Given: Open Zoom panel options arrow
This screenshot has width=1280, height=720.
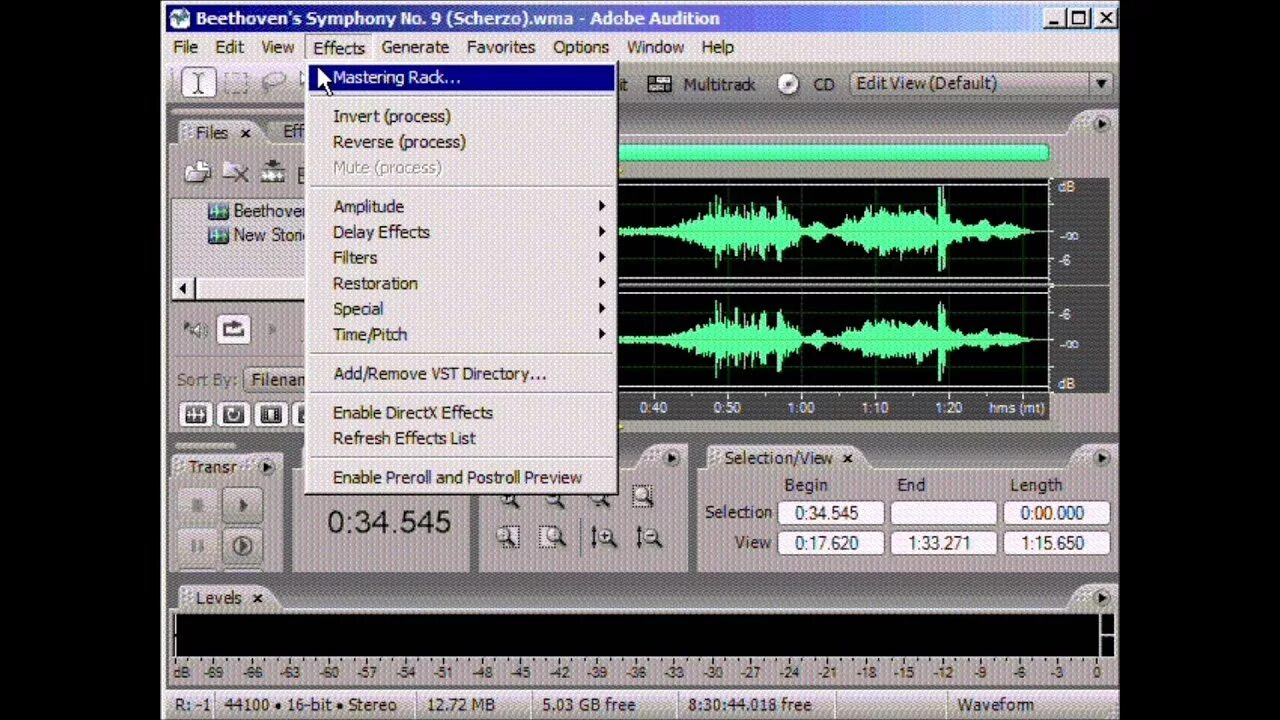Looking at the screenshot, I should [671, 458].
